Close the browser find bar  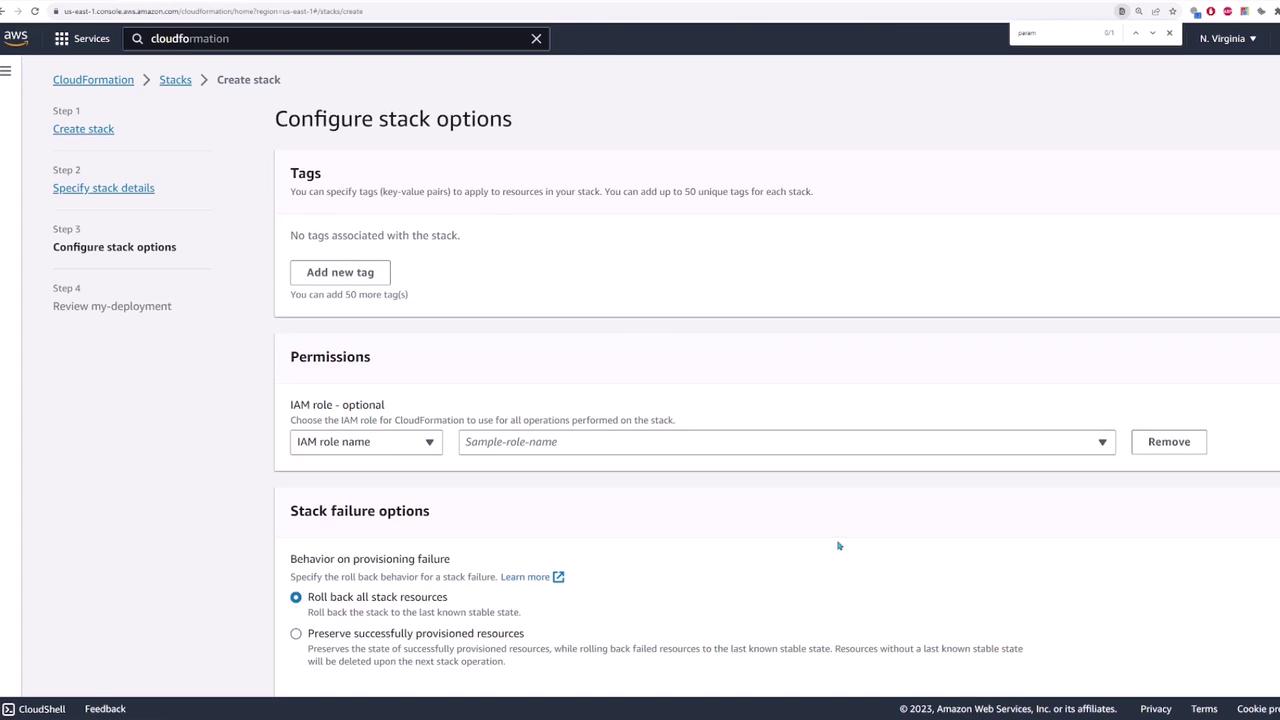(x=1169, y=33)
